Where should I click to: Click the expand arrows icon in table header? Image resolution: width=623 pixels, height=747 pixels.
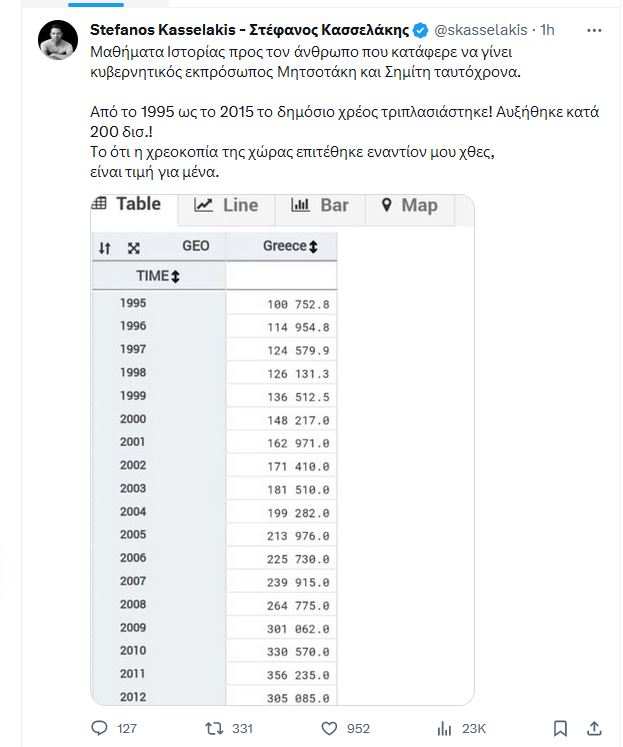pyautogui.click(x=134, y=247)
